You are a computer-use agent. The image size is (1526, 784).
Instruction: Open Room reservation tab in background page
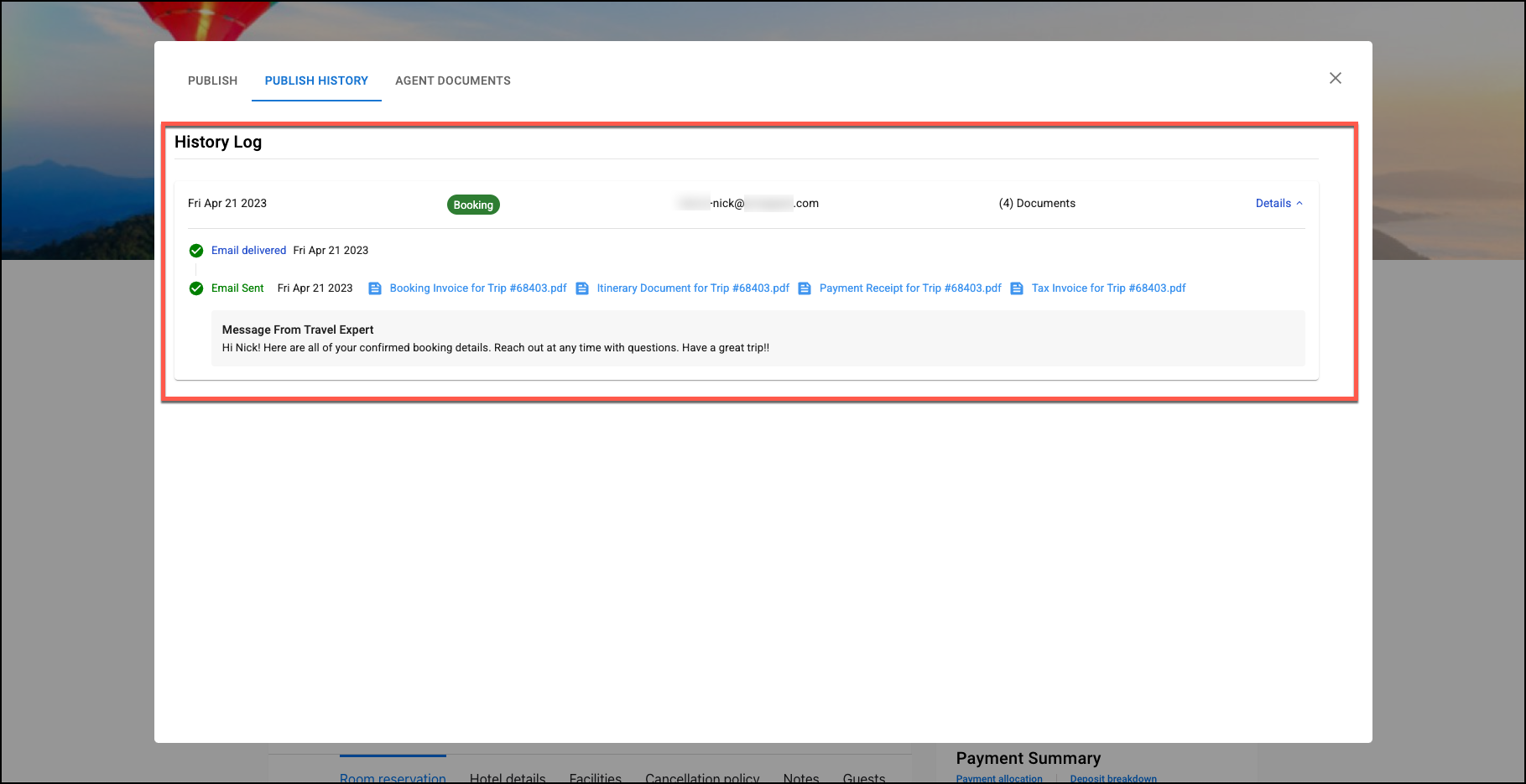coord(393,777)
